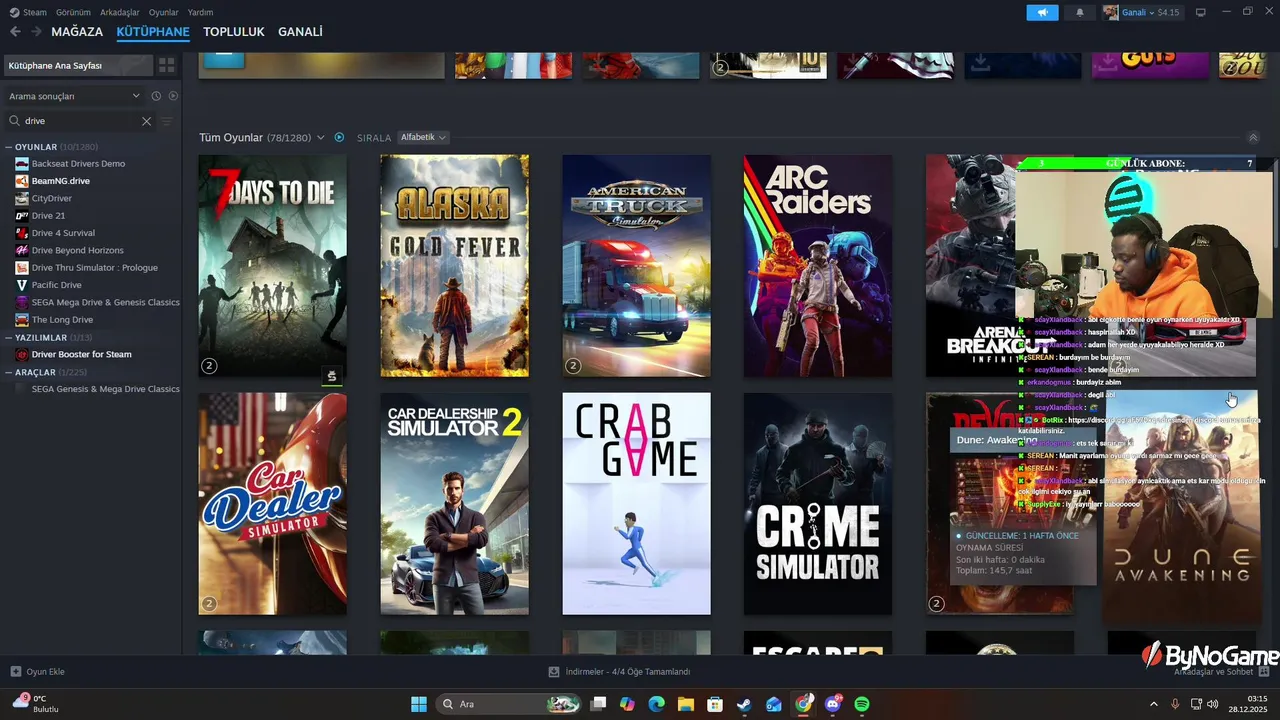Select Drive 4 Survival entry

[63, 233]
